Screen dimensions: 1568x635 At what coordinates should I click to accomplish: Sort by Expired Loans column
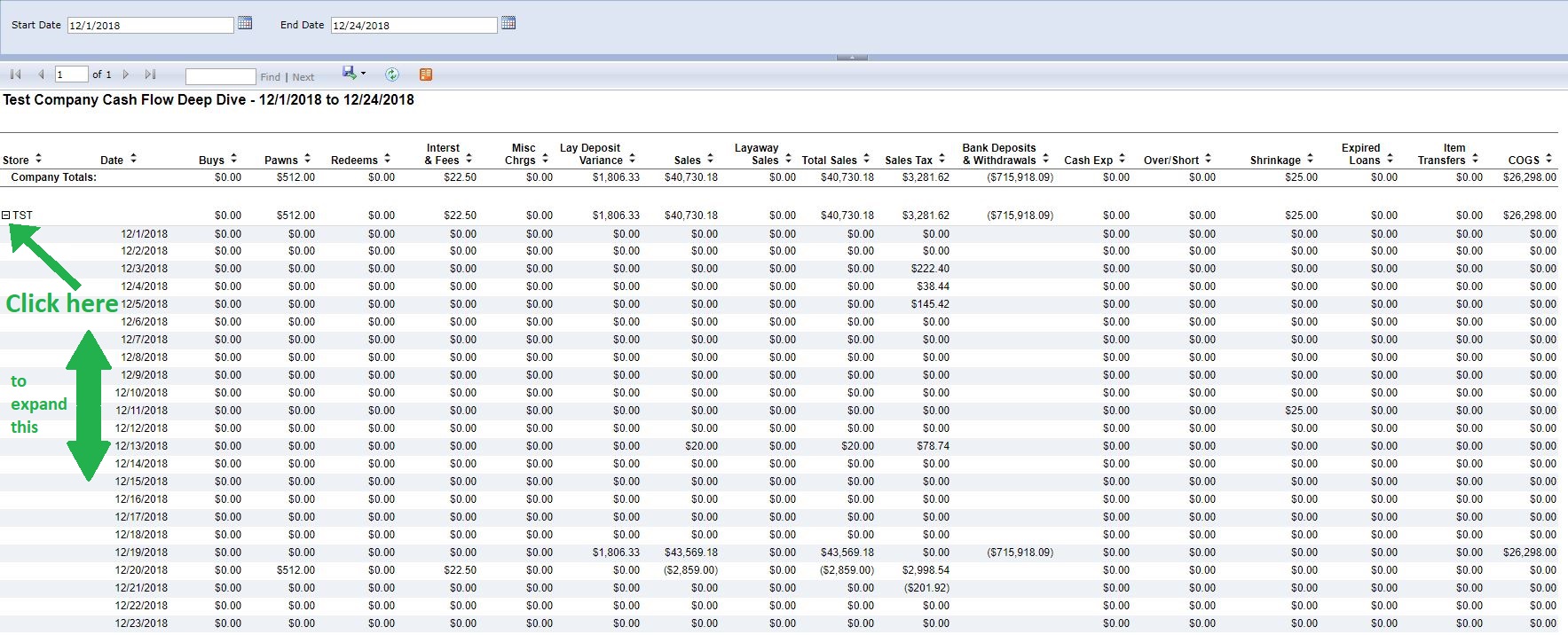click(x=1390, y=159)
